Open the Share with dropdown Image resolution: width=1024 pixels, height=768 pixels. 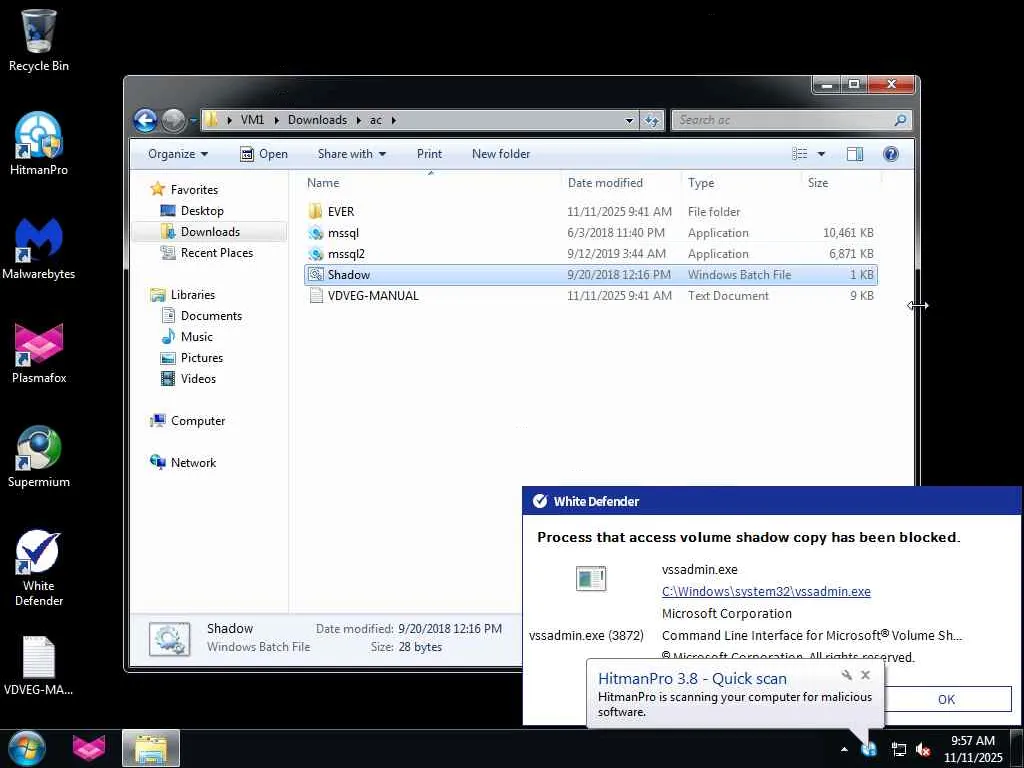click(351, 154)
